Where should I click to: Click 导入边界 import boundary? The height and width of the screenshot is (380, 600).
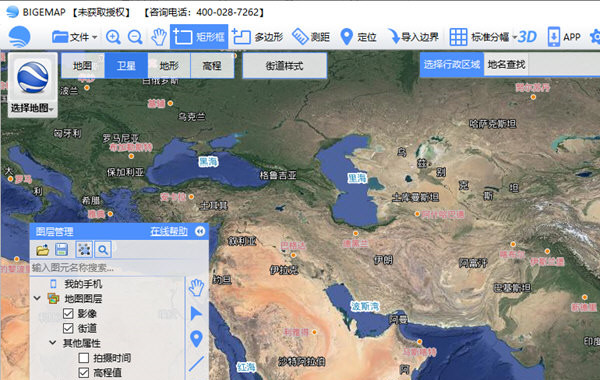pyautogui.click(x=412, y=37)
